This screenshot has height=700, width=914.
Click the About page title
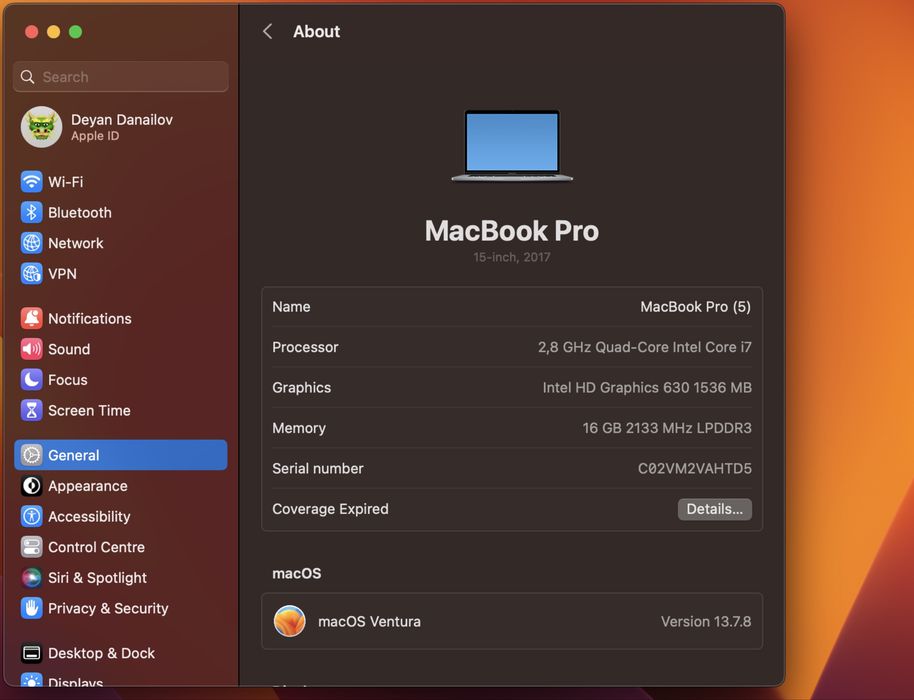tap(317, 31)
